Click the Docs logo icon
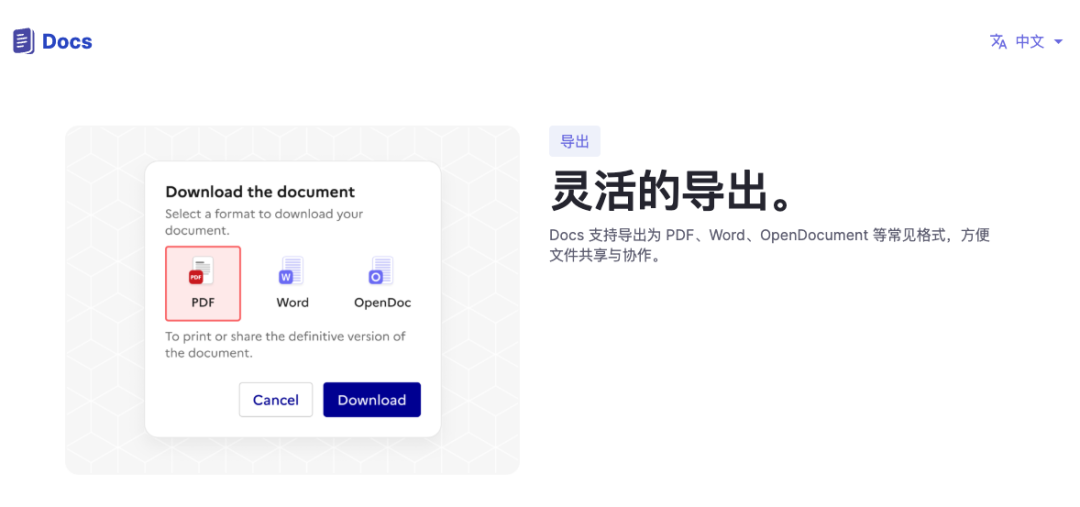The height and width of the screenshot is (507, 1080). (24, 41)
